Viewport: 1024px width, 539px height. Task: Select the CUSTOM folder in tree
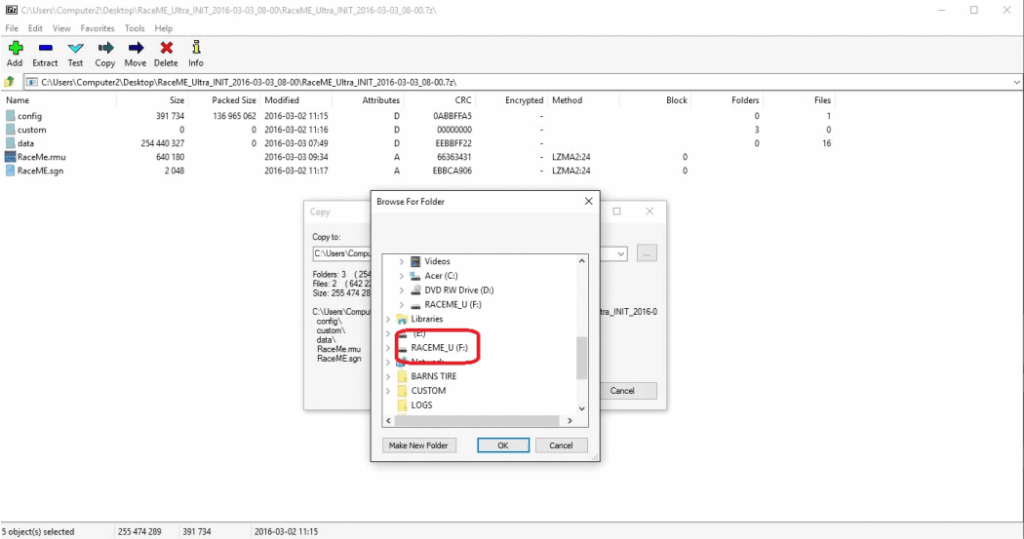tap(428, 391)
